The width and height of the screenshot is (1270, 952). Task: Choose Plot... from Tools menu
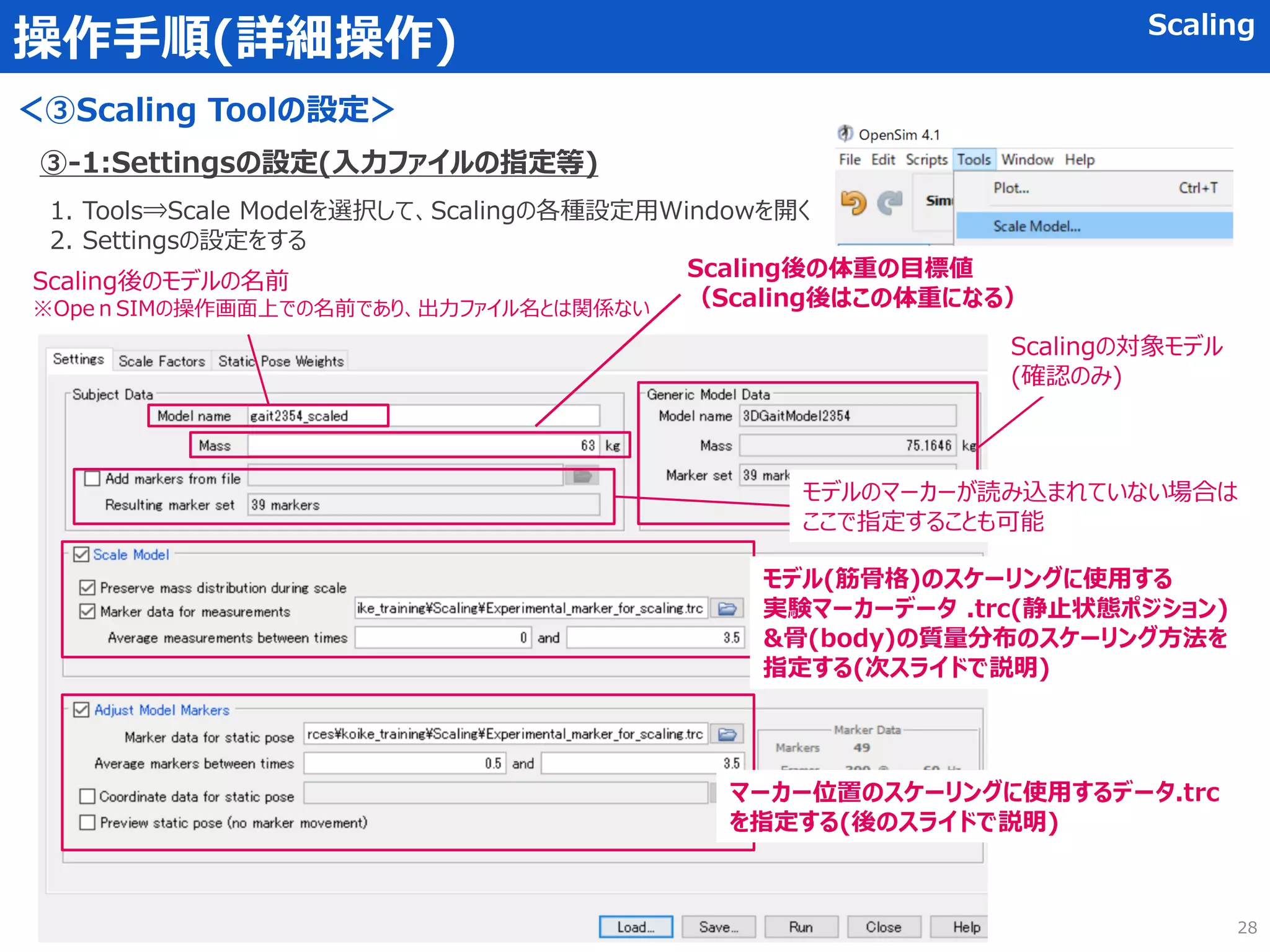coord(1094,188)
